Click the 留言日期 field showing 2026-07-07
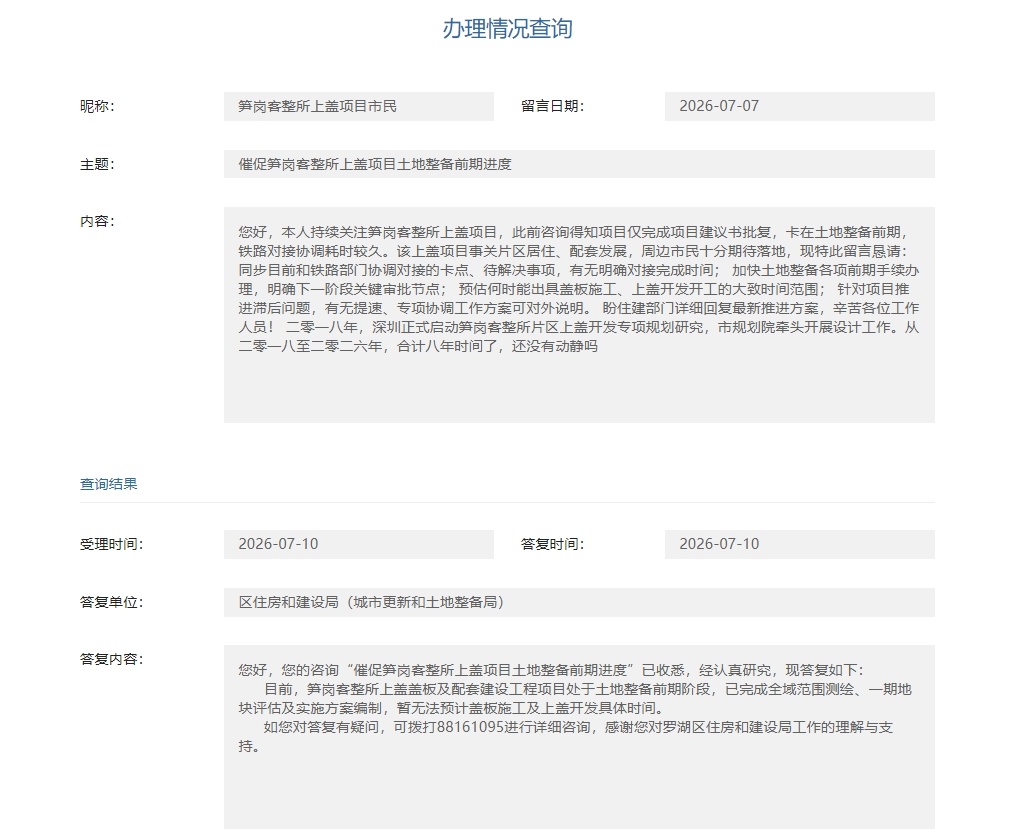The width and height of the screenshot is (1017, 829). pos(800,106)
